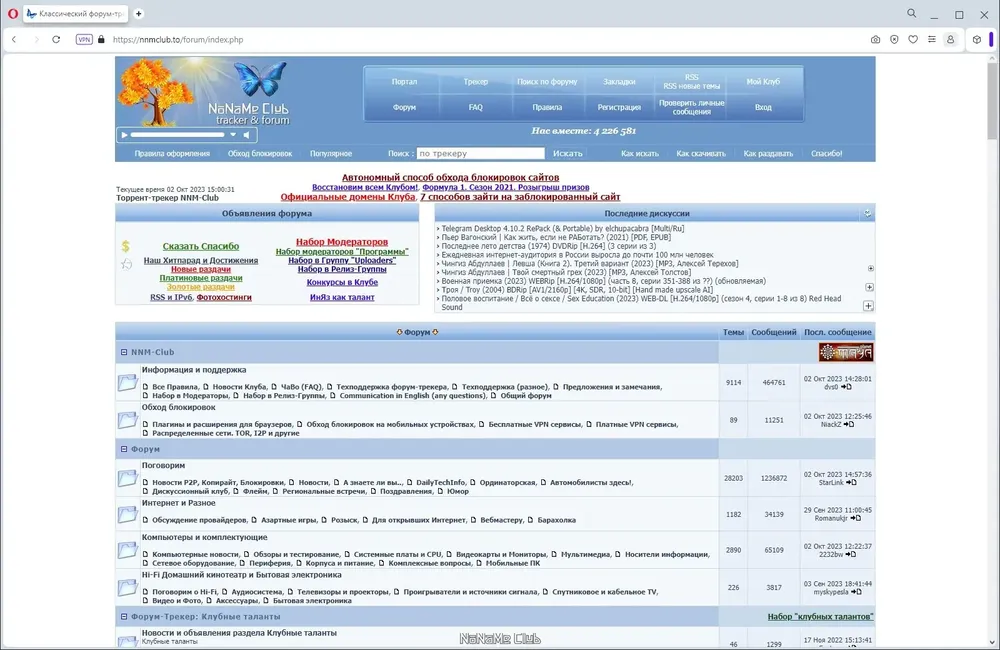Click folder icon for Обход блокировок
This screenshot has width=1000, height=650.
[x=128, y=420]
